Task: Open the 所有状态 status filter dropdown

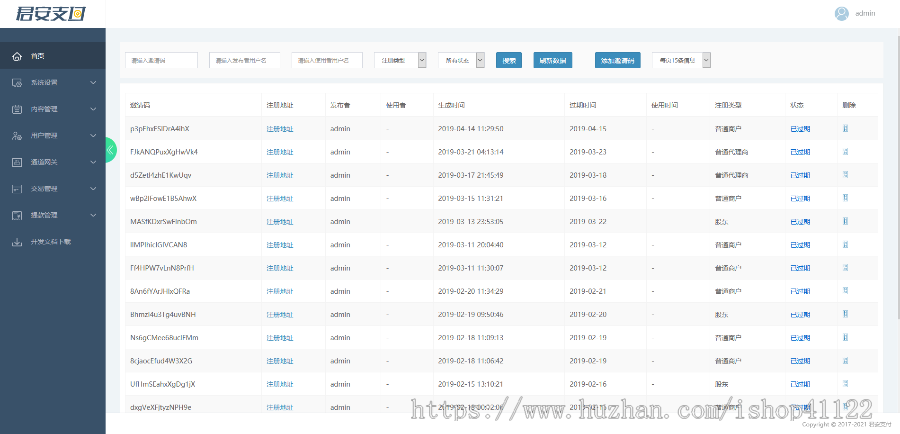Action: click(x=461, y=60)
